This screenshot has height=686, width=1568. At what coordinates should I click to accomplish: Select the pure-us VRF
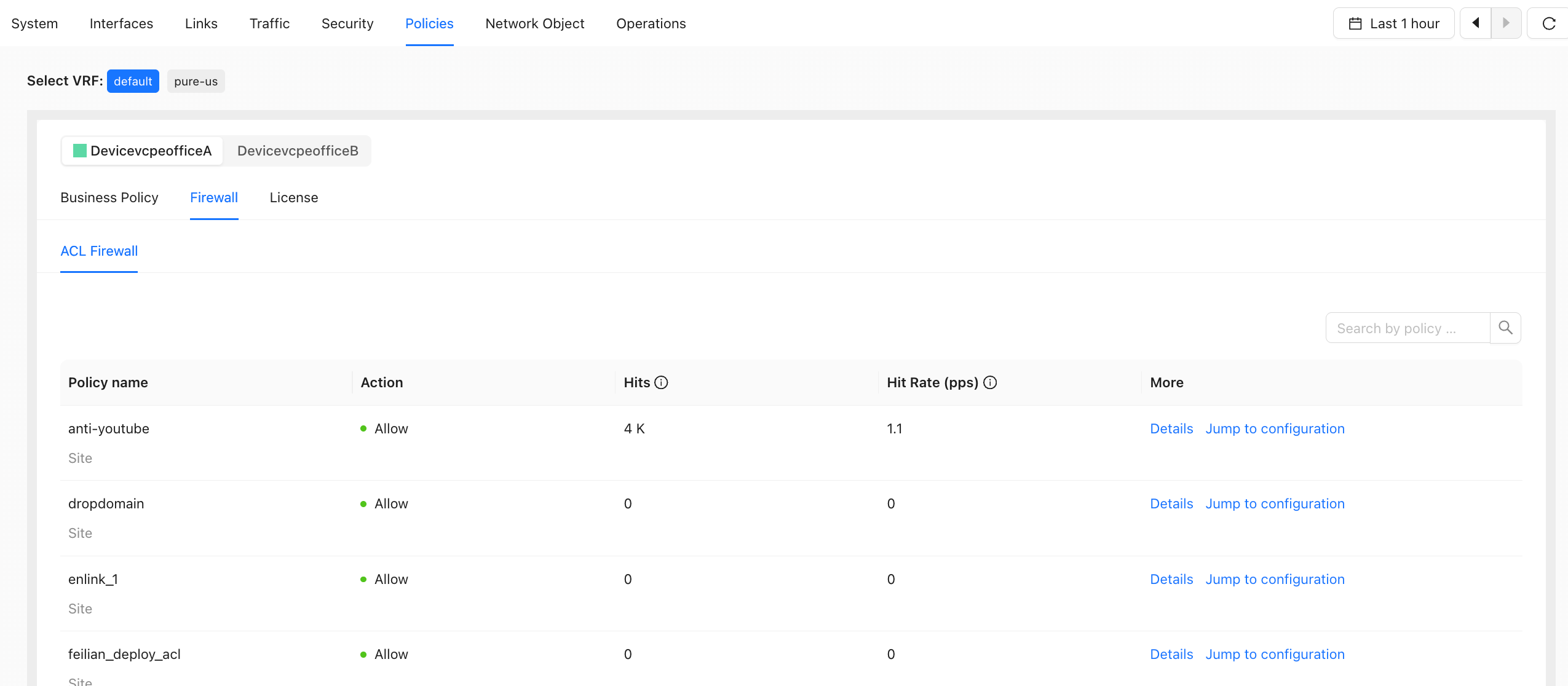[196, 81]
